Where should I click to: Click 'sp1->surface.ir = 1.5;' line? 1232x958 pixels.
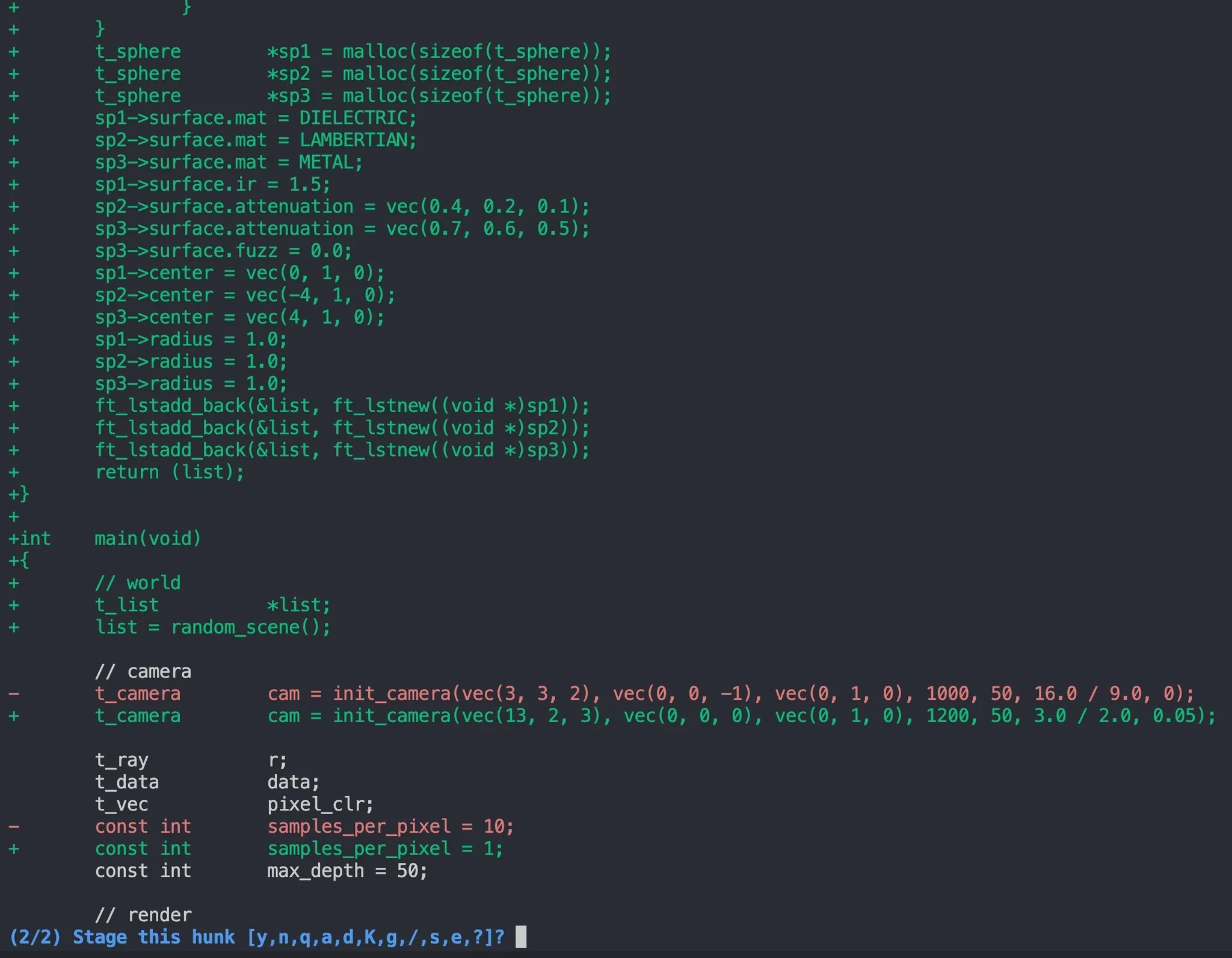click(213, 185)
